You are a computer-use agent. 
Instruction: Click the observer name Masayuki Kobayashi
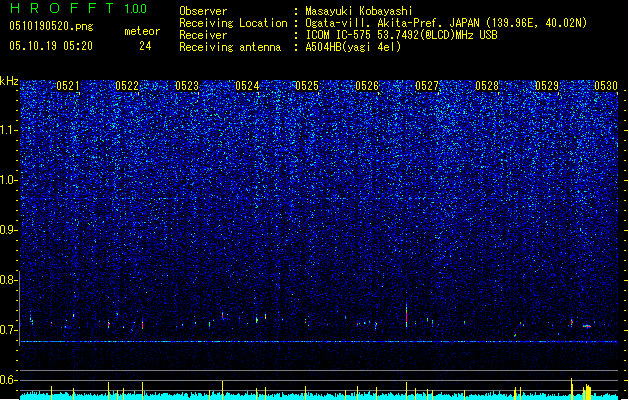click(358, 11)
